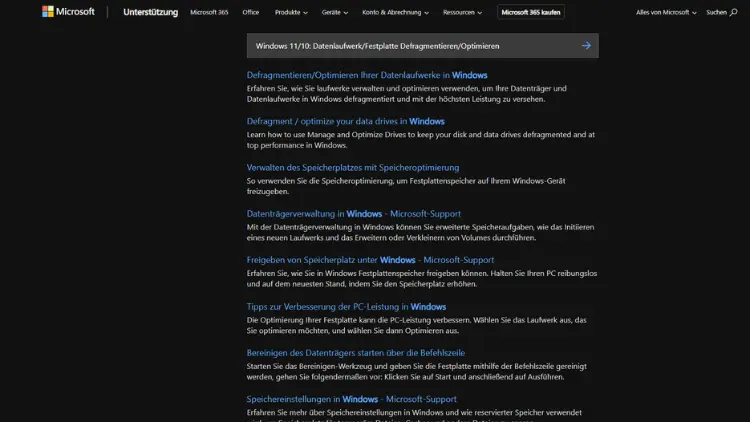This screenshot has width=750, height=422.
Task: Click description 'Mit der Datenträgerverwaltung in Windows können'
Action: click(x=420, y=232)
